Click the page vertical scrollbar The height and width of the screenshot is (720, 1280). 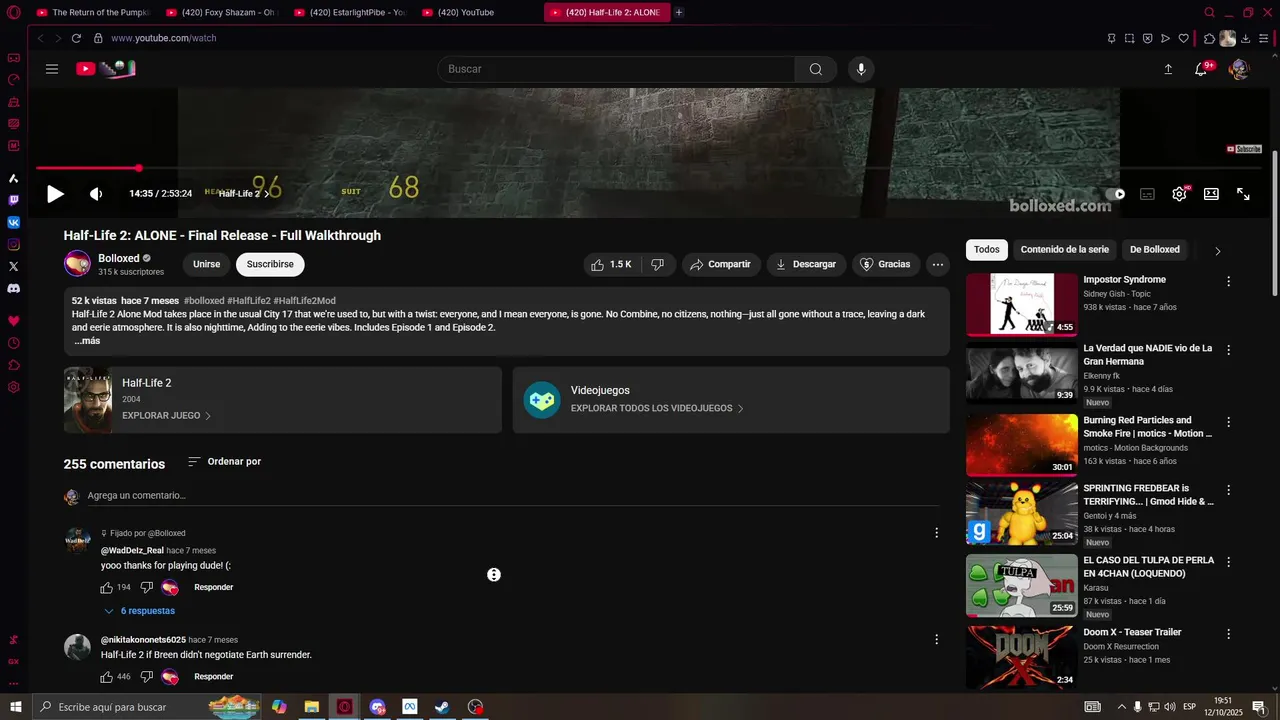(1275, 222)
